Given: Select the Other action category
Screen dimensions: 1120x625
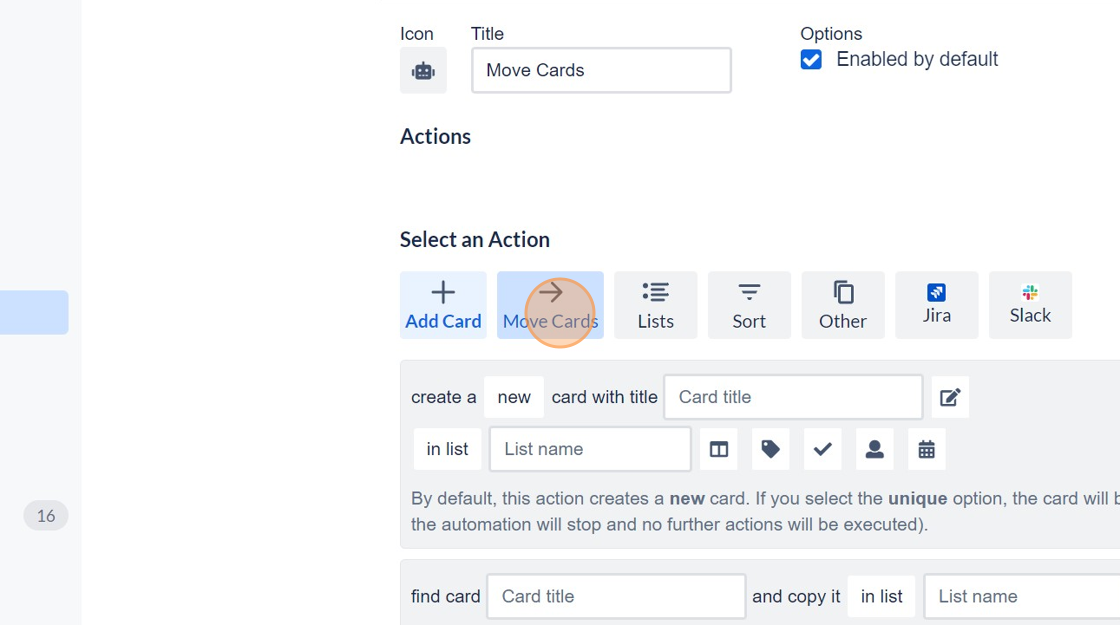Looking at the screenshot, I should (843, 304).
